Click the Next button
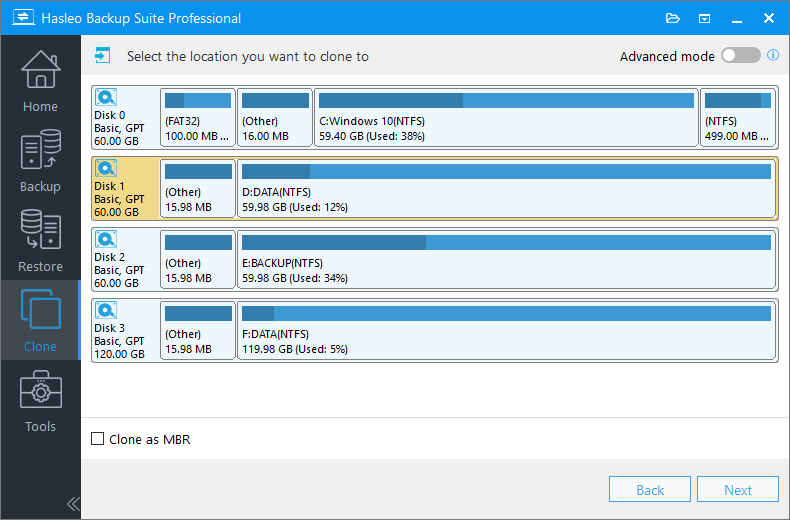Viewport: 790px width, 520px height. pos(737,490)
